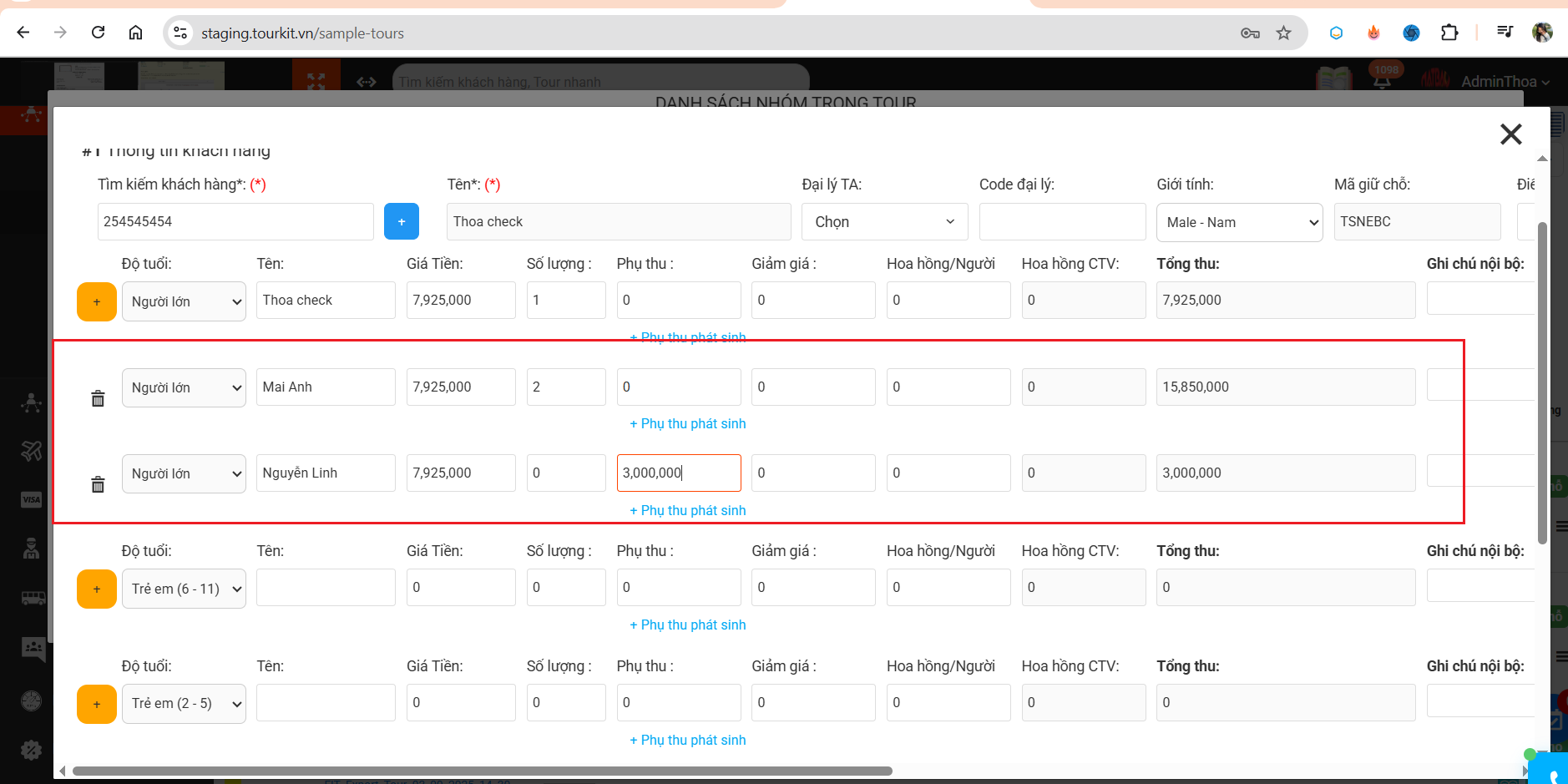Click Phụ thu phát sinh under Mai Anh
Screen dimensions: 1568x784
coord(688,423)
